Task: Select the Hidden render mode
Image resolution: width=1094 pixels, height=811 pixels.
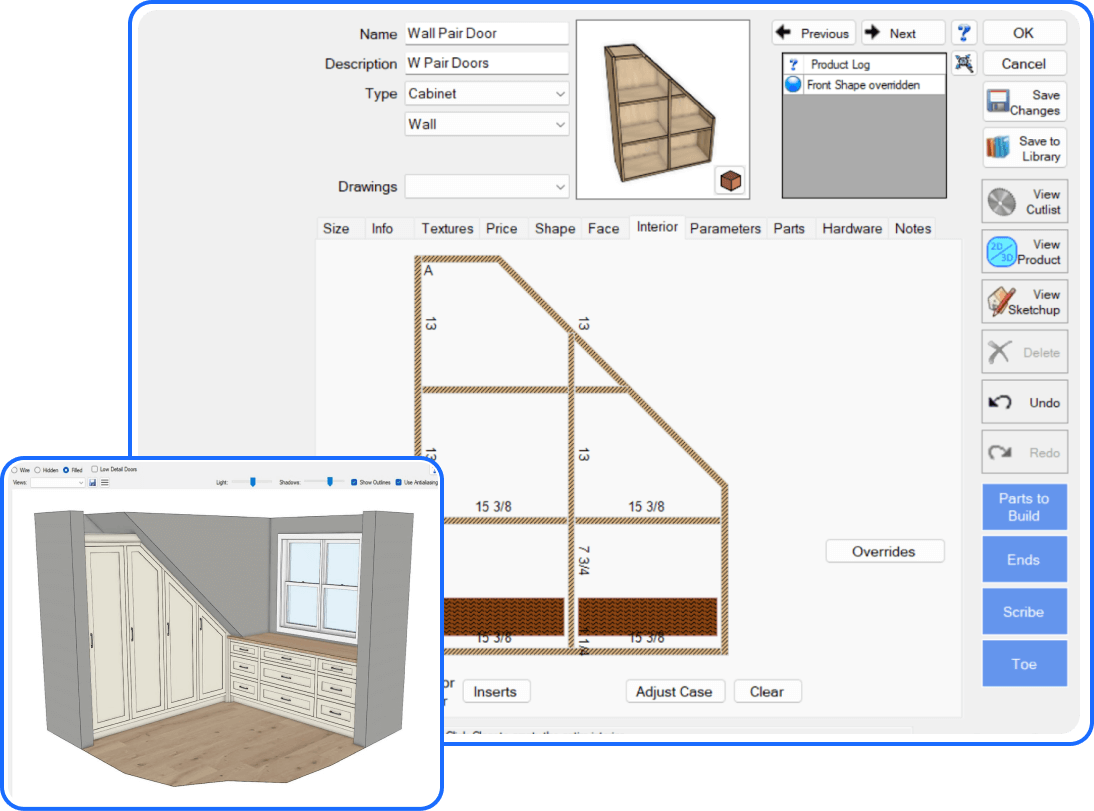Action: (38, 470)
